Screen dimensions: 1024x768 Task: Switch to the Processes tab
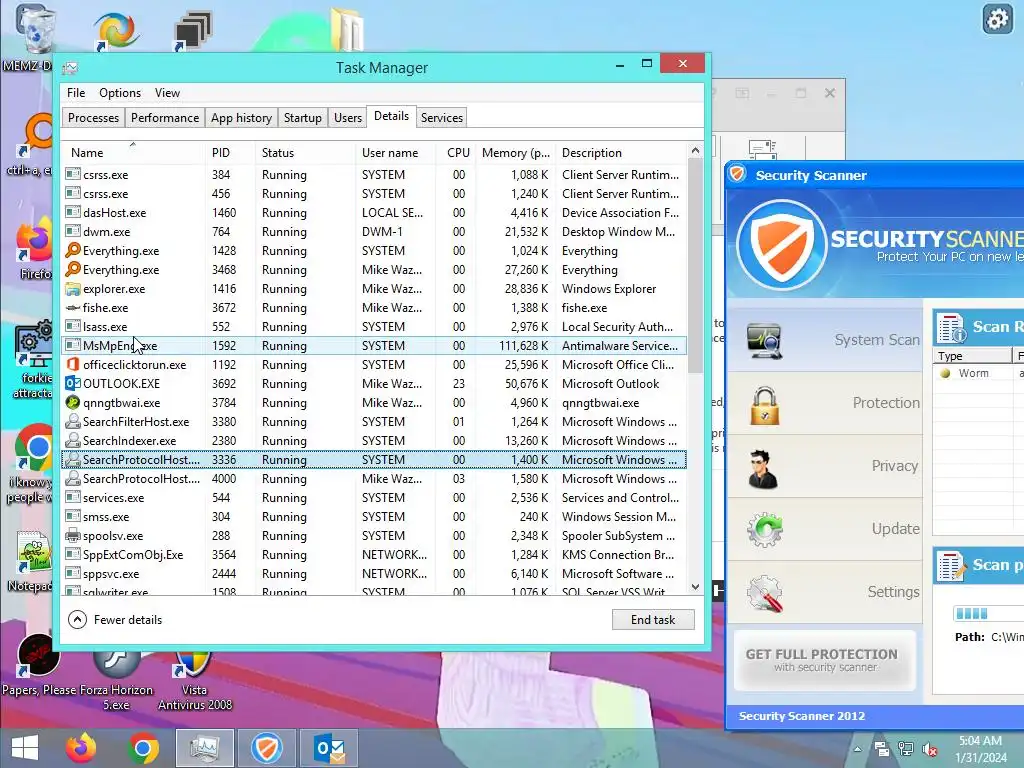pyautogui.click(x=93, y=118)
